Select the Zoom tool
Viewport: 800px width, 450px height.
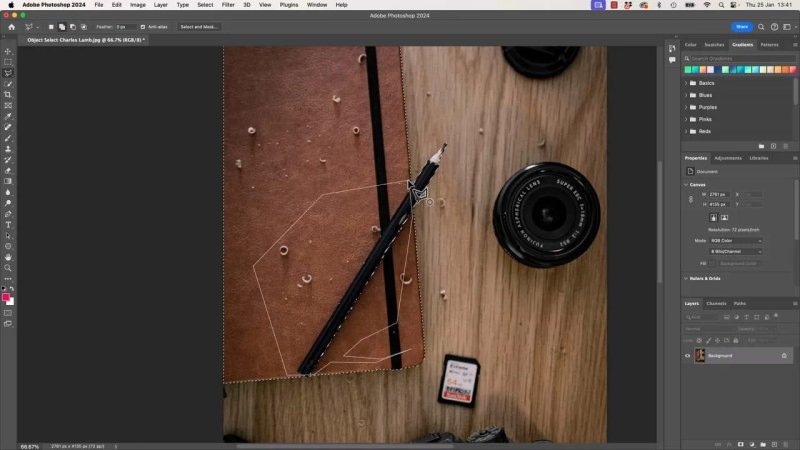(x=8, y=268)
